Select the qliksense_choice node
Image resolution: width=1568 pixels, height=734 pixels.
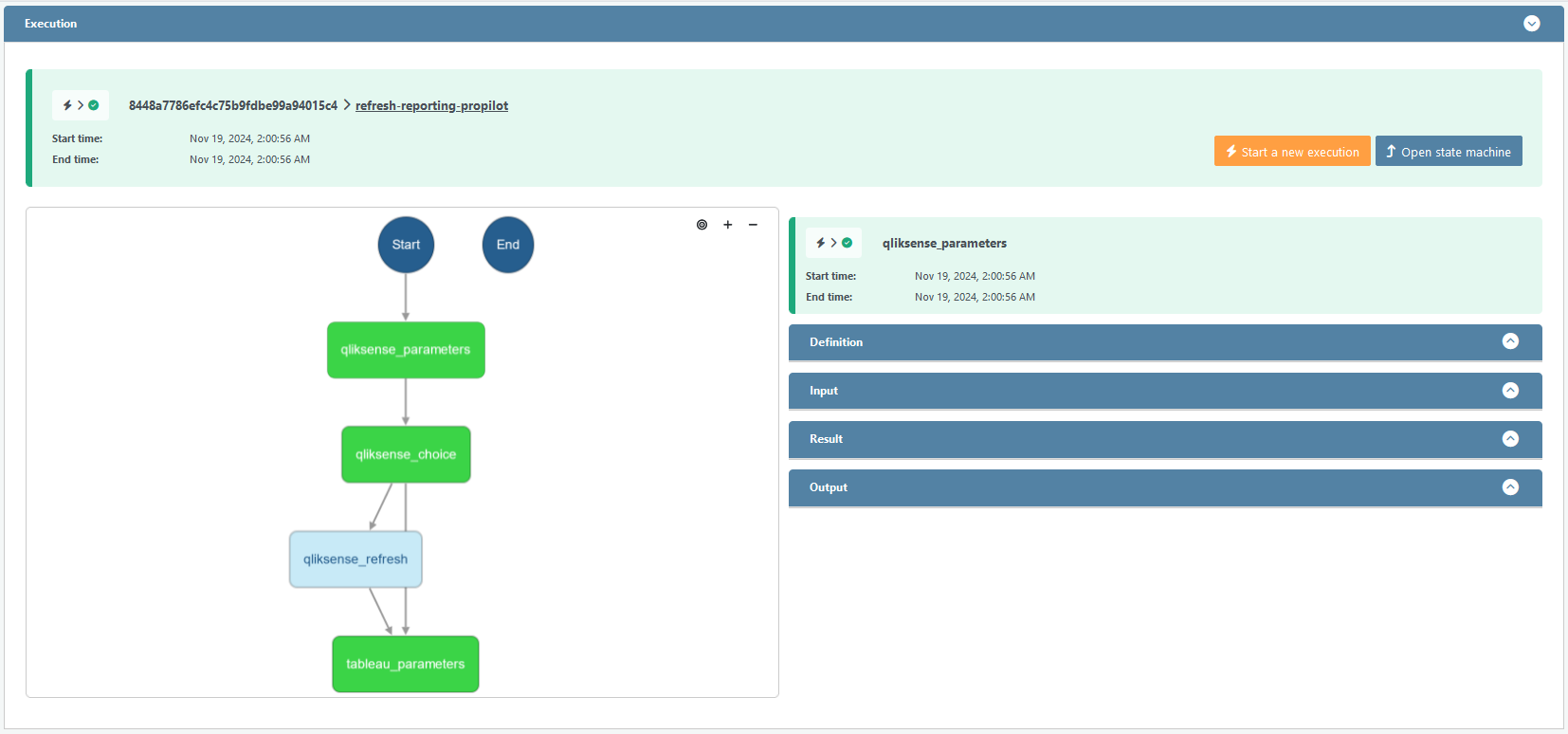coord(406,454)
